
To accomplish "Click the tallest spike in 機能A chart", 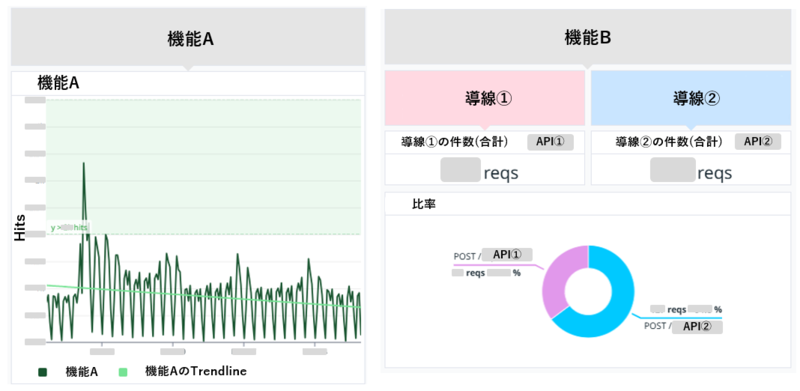I will coord(83,164).
